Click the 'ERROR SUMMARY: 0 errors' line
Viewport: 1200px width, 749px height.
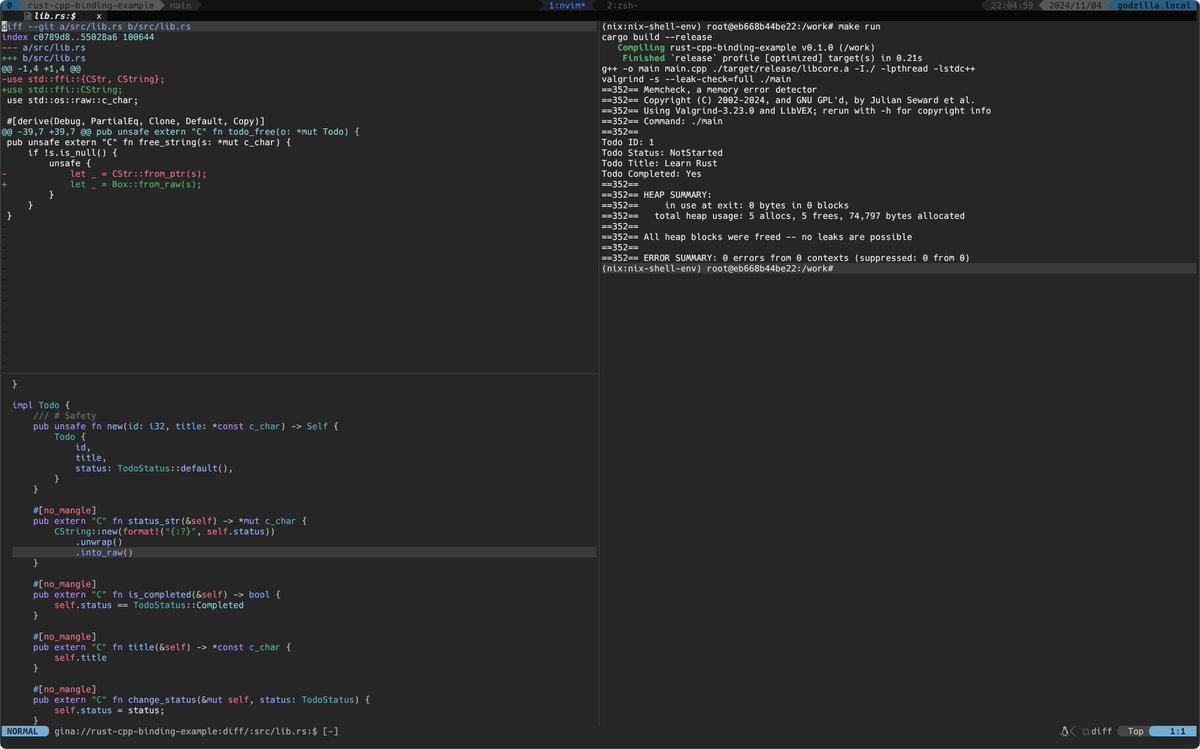click(786, 258)
